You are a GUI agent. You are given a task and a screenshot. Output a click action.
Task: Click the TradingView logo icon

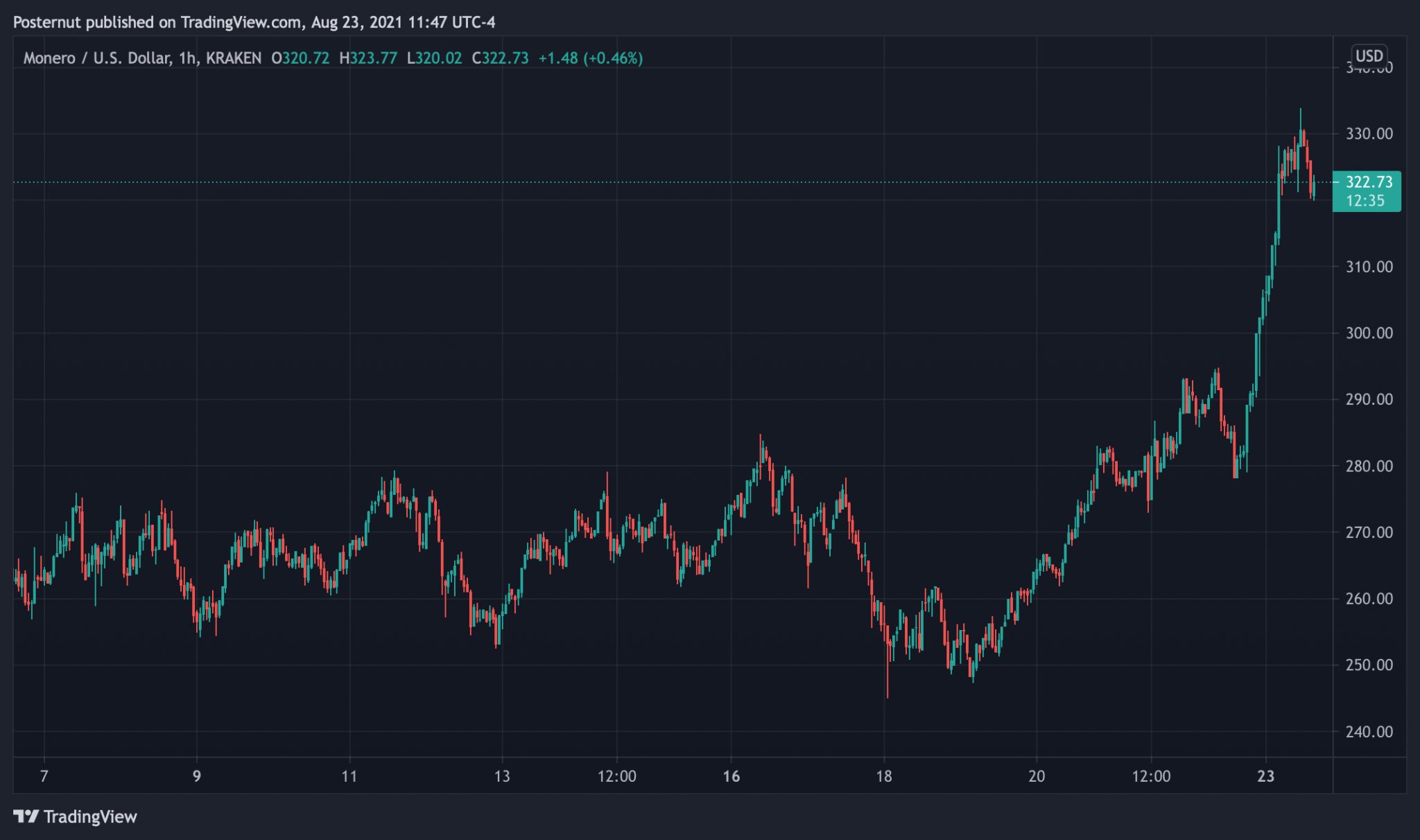26,816
